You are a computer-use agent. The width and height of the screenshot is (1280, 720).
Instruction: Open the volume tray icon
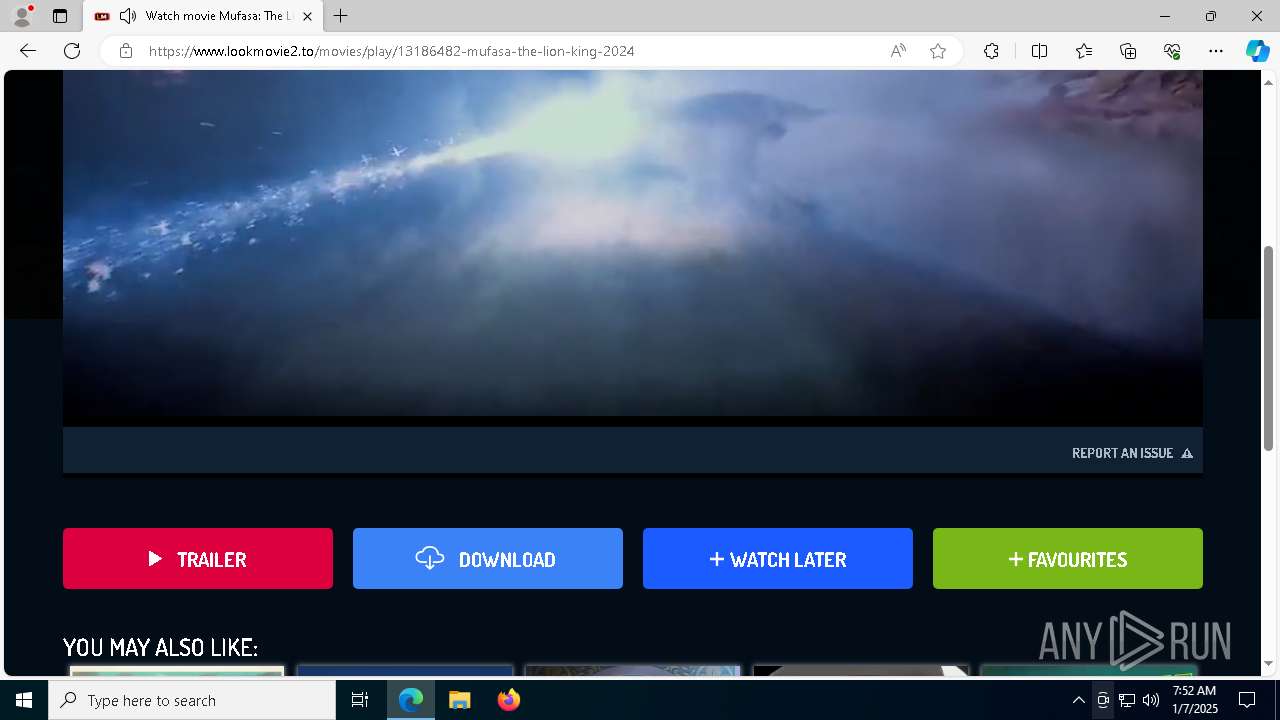click(1151, 700)
